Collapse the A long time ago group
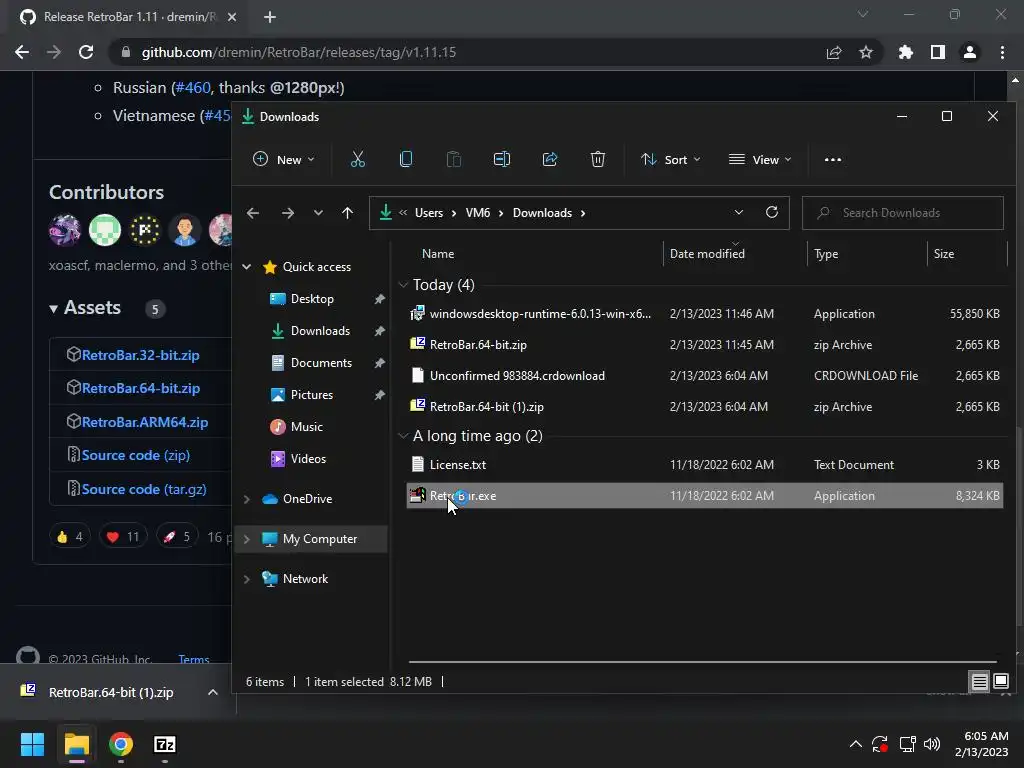The image size is (1024, 768). (403, 436)
